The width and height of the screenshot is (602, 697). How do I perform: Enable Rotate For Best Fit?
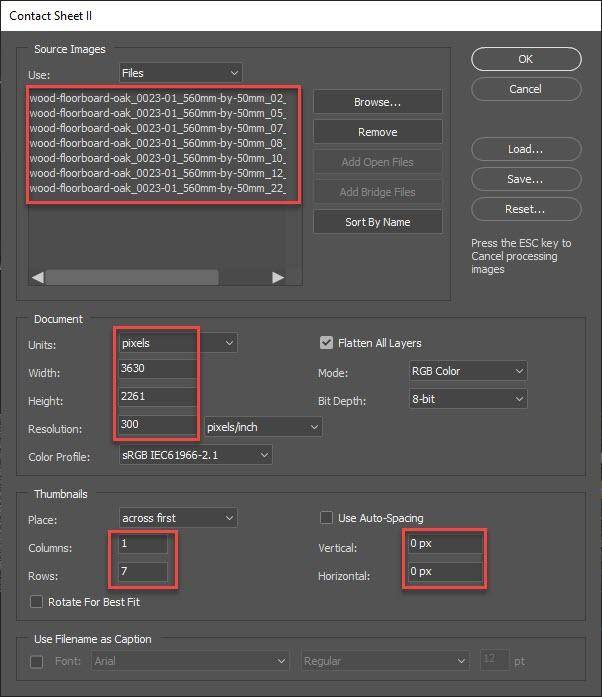pyautogui.click(x=37, y=602)
